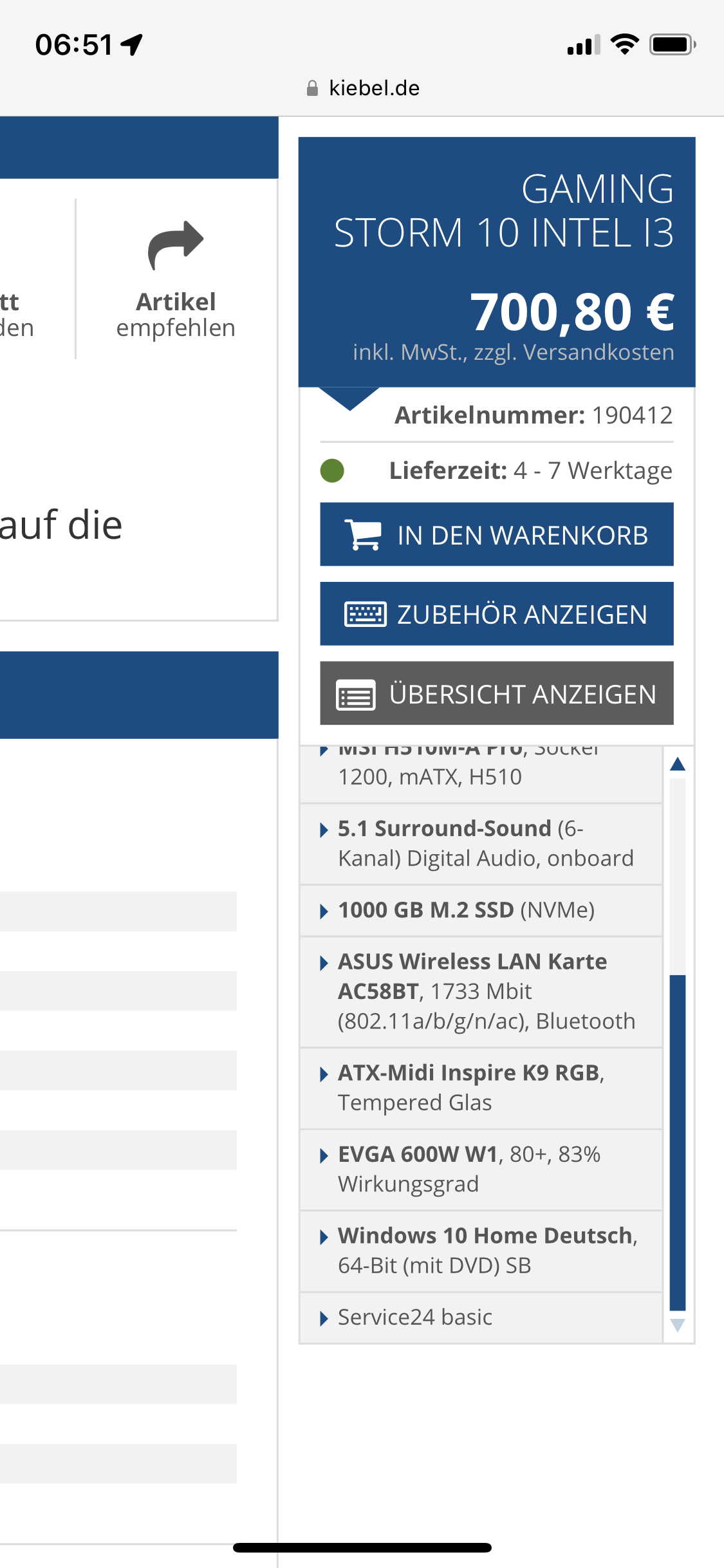Tap the battery status icon
Image resolution: width=724 pixels, height=1568 pixels.
pyautogui.click(x=673, y=44)
